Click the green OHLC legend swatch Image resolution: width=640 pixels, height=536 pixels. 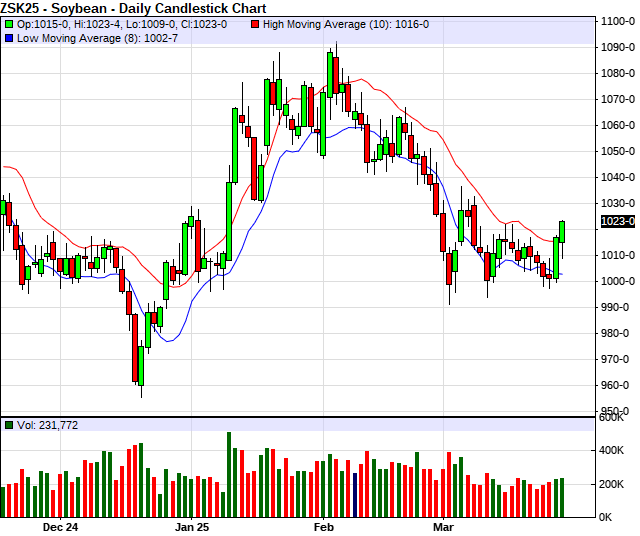coord(9,24)
